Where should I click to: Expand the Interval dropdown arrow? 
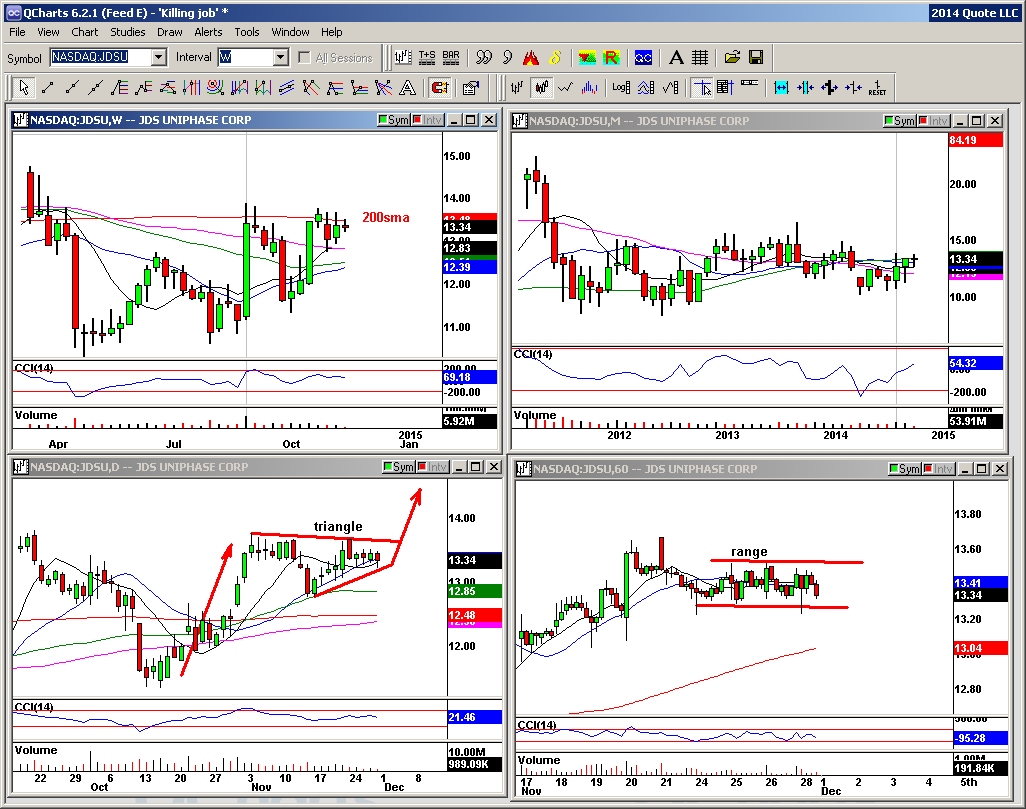281,58
